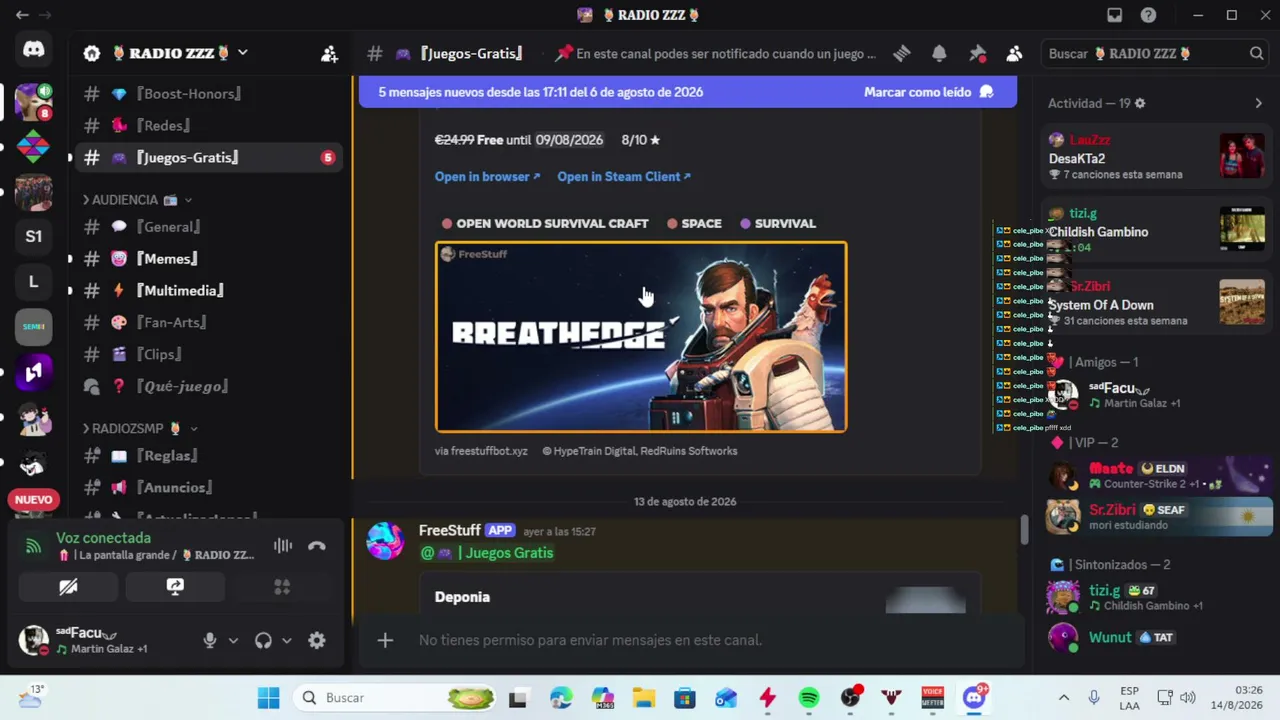Image resolution: width=1280 pixels, height=720 pixels.
Task: Open the Clips channel
Action: (x=208, y=355)
